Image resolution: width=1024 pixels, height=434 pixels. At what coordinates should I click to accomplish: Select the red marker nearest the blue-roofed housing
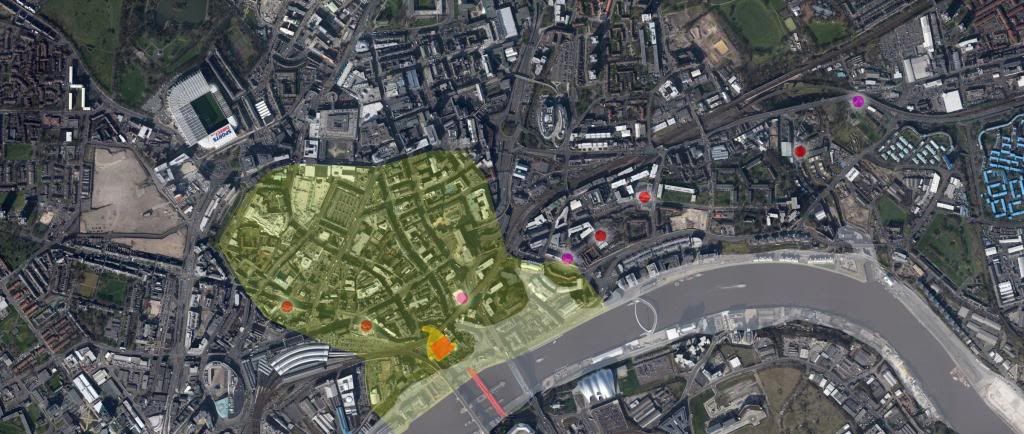point(800,151)
